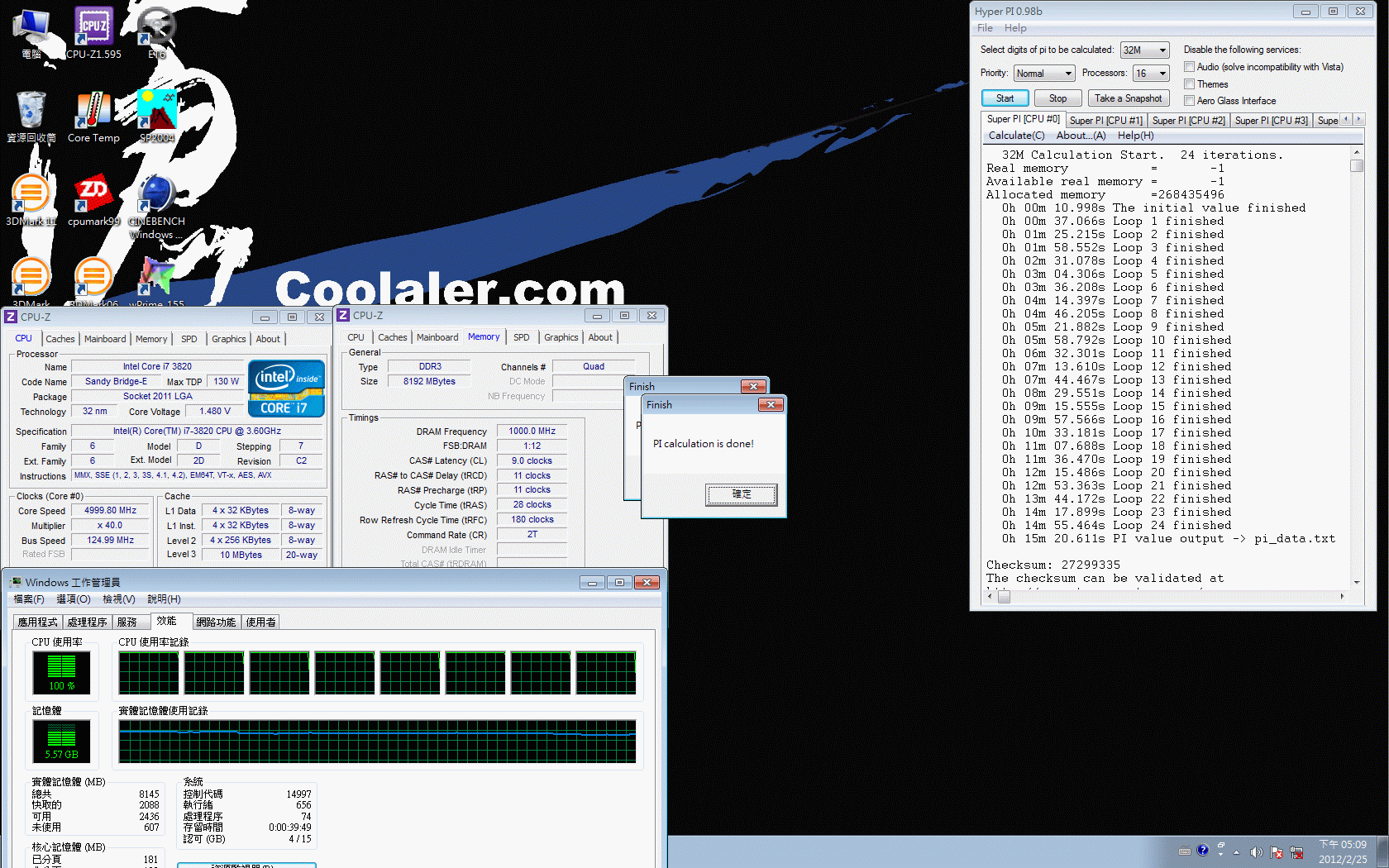Check the Aero Glass Interface checkbox

(x=1189, y=101)
